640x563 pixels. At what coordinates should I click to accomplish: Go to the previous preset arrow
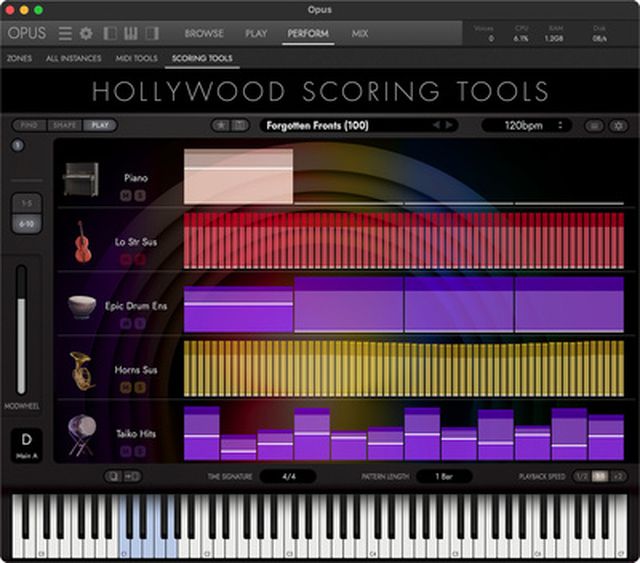[437, 125]
